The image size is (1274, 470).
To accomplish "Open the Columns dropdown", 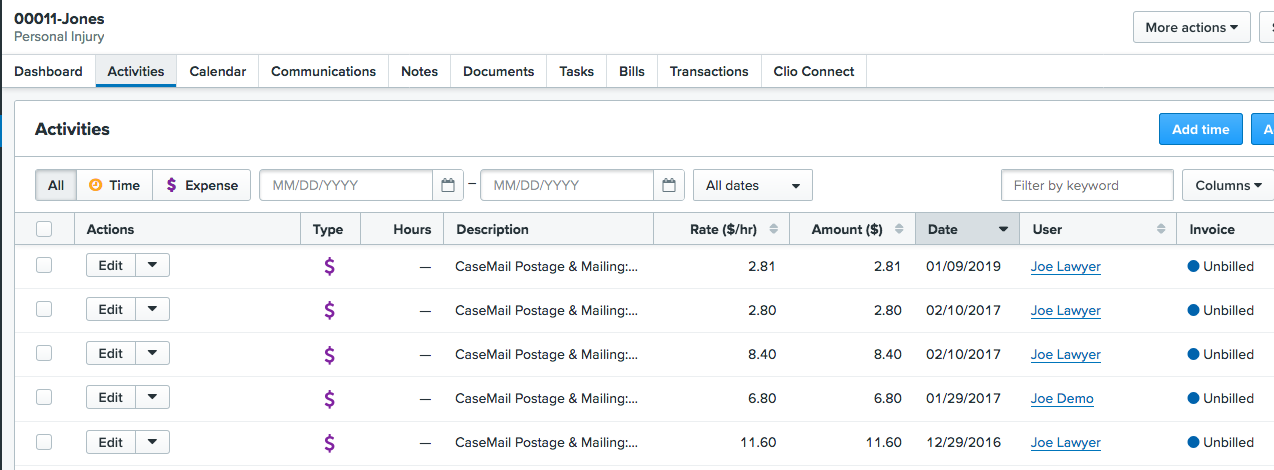I will [1229, 185].
